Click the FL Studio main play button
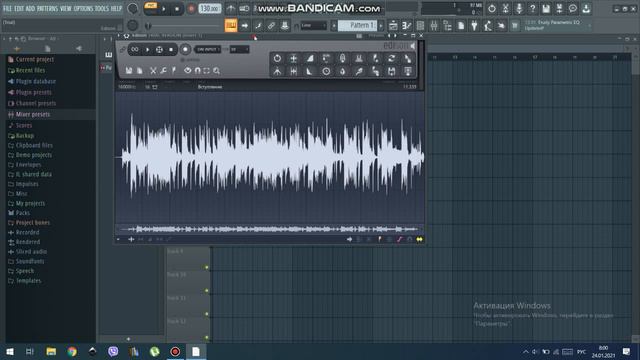The height and width of the screenshot is (360, 640). point(164,9)
